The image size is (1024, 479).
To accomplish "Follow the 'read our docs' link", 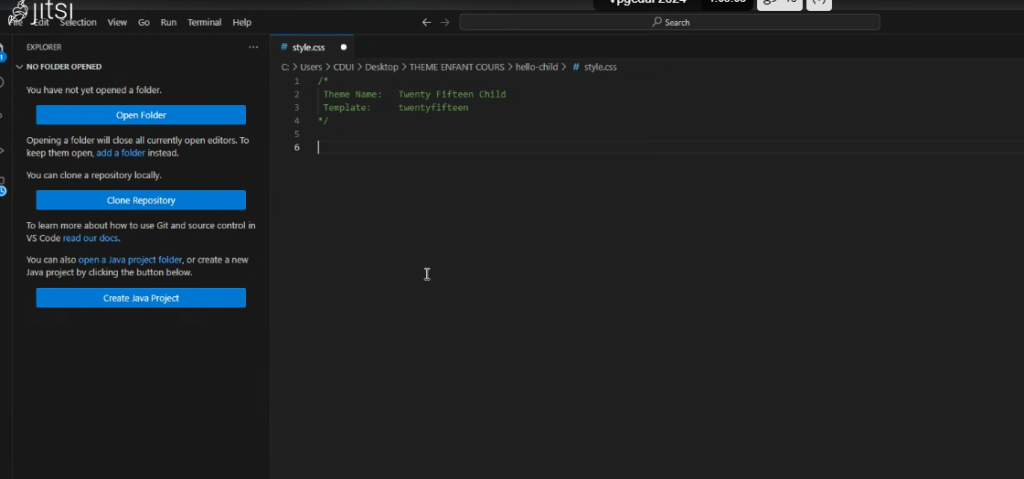I will (x=91, y=238).
